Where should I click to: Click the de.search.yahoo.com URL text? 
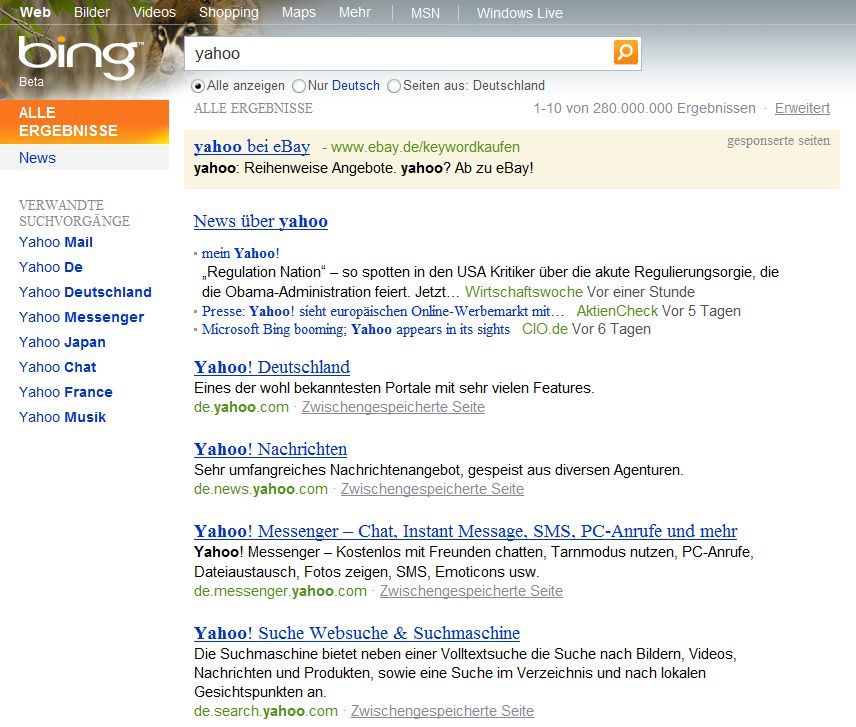[266, 711]
